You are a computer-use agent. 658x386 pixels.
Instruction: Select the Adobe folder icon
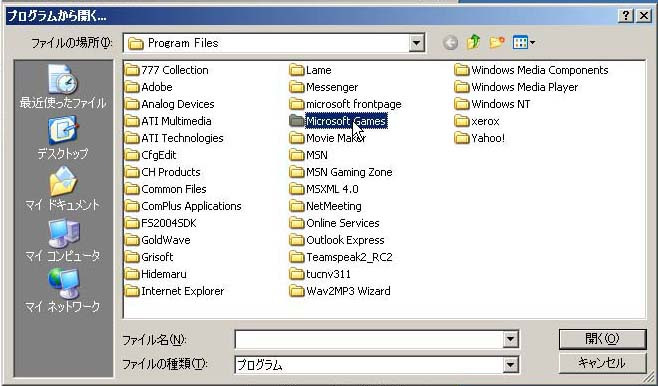point(132,87)
